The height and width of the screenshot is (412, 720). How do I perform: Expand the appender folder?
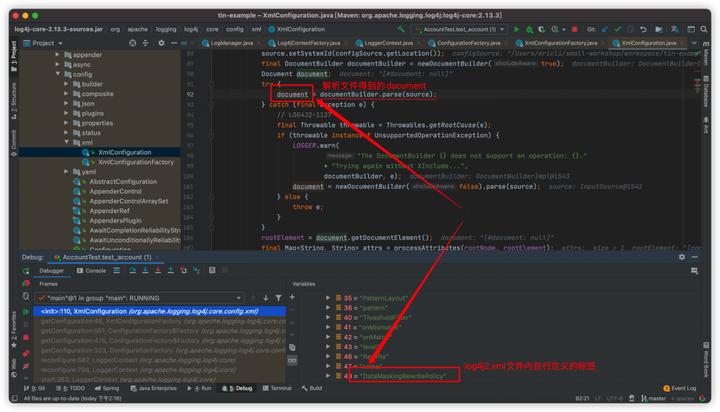tap(57, 55)
